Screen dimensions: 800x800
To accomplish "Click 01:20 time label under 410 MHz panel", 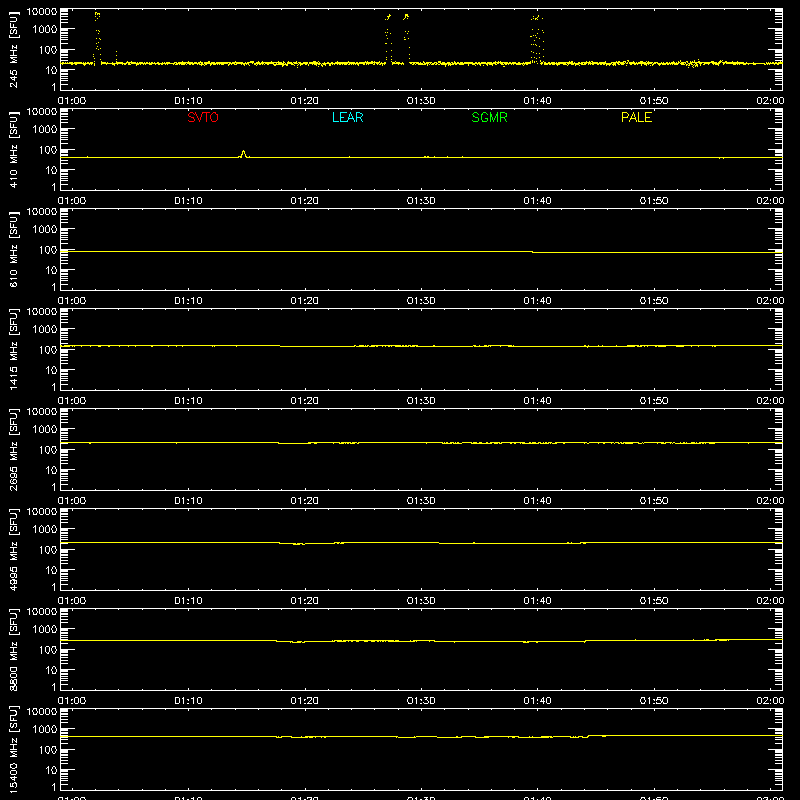I will (x=305, y=201).
